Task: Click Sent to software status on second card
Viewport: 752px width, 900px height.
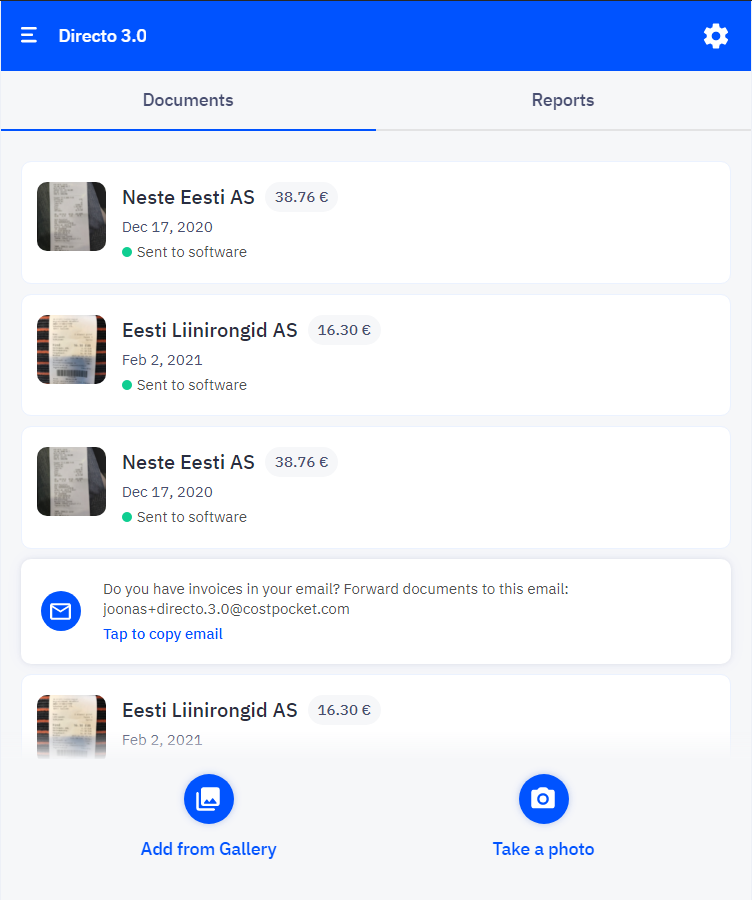Action: 184,385
